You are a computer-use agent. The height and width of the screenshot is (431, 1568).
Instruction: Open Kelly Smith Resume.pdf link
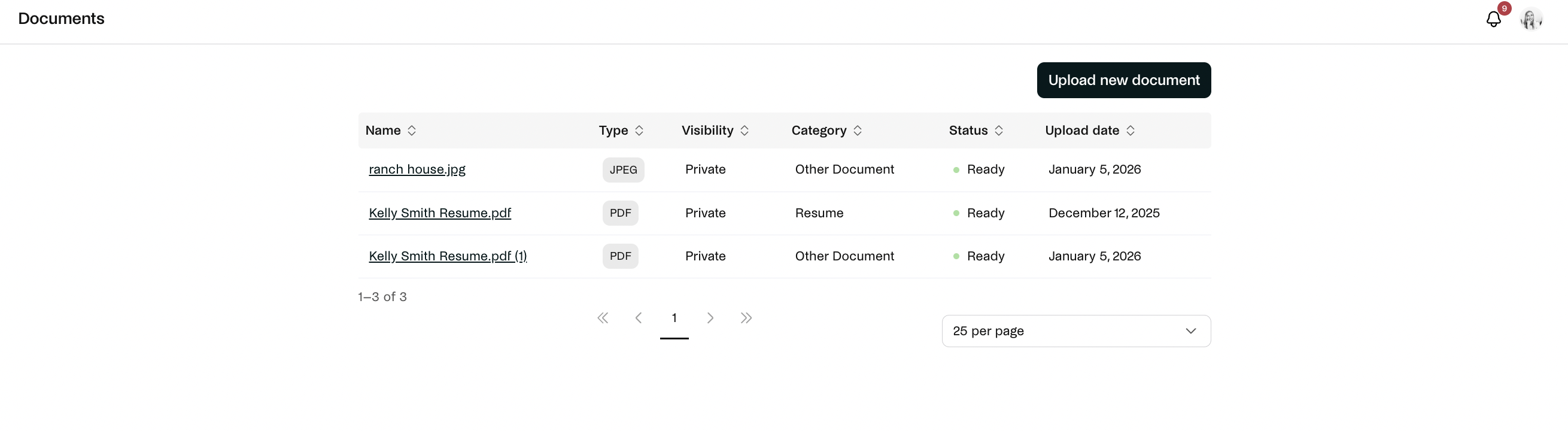(x=439, y=213)
